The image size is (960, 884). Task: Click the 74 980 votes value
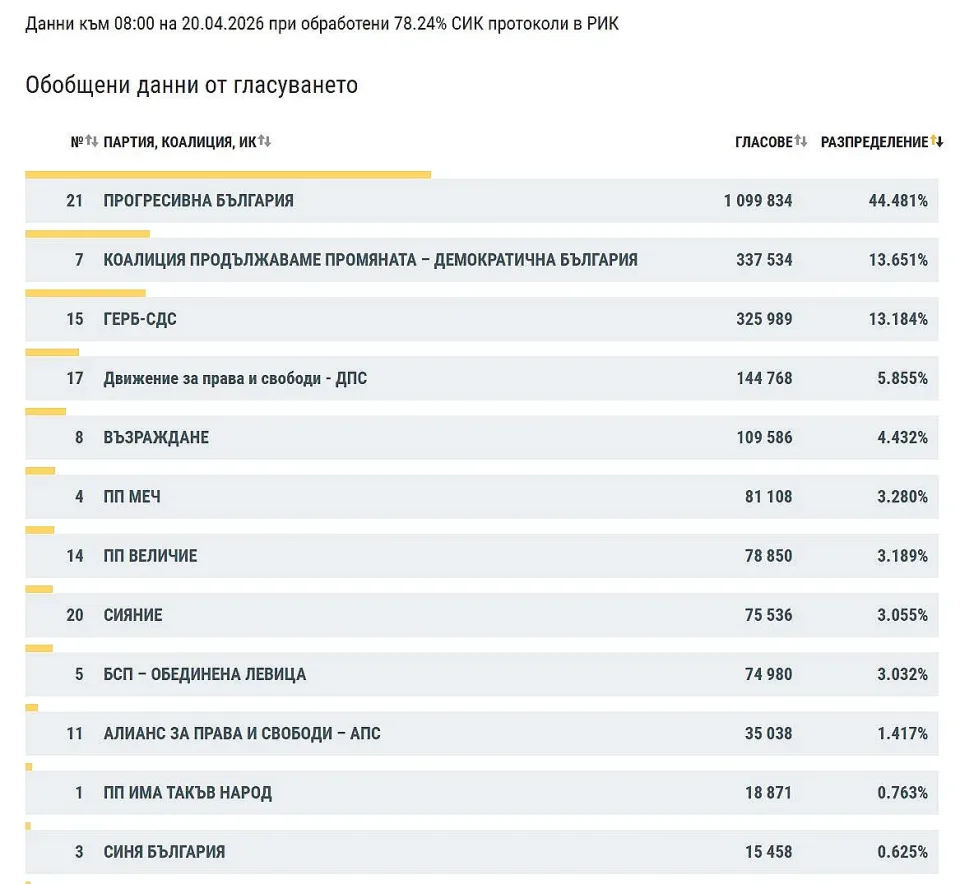pos(768,674)
